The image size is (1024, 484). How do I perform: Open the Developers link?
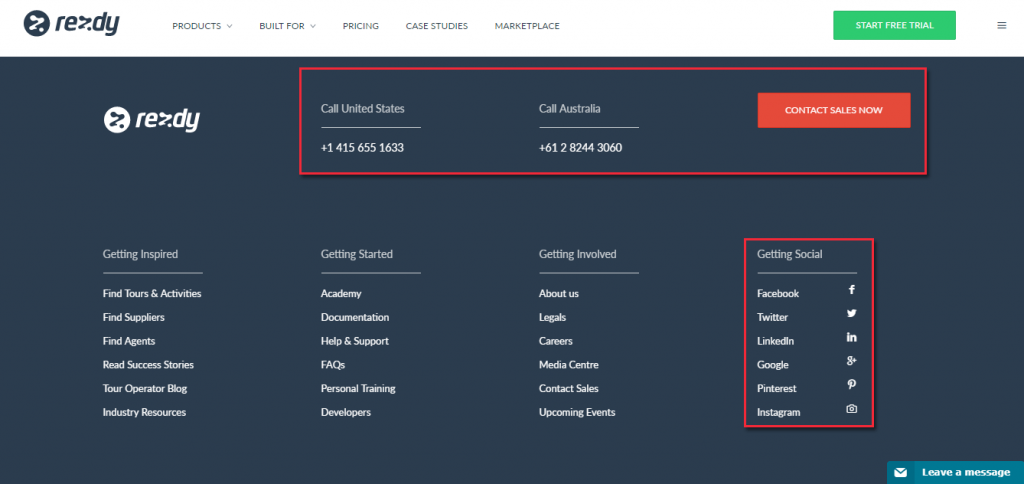345,412
